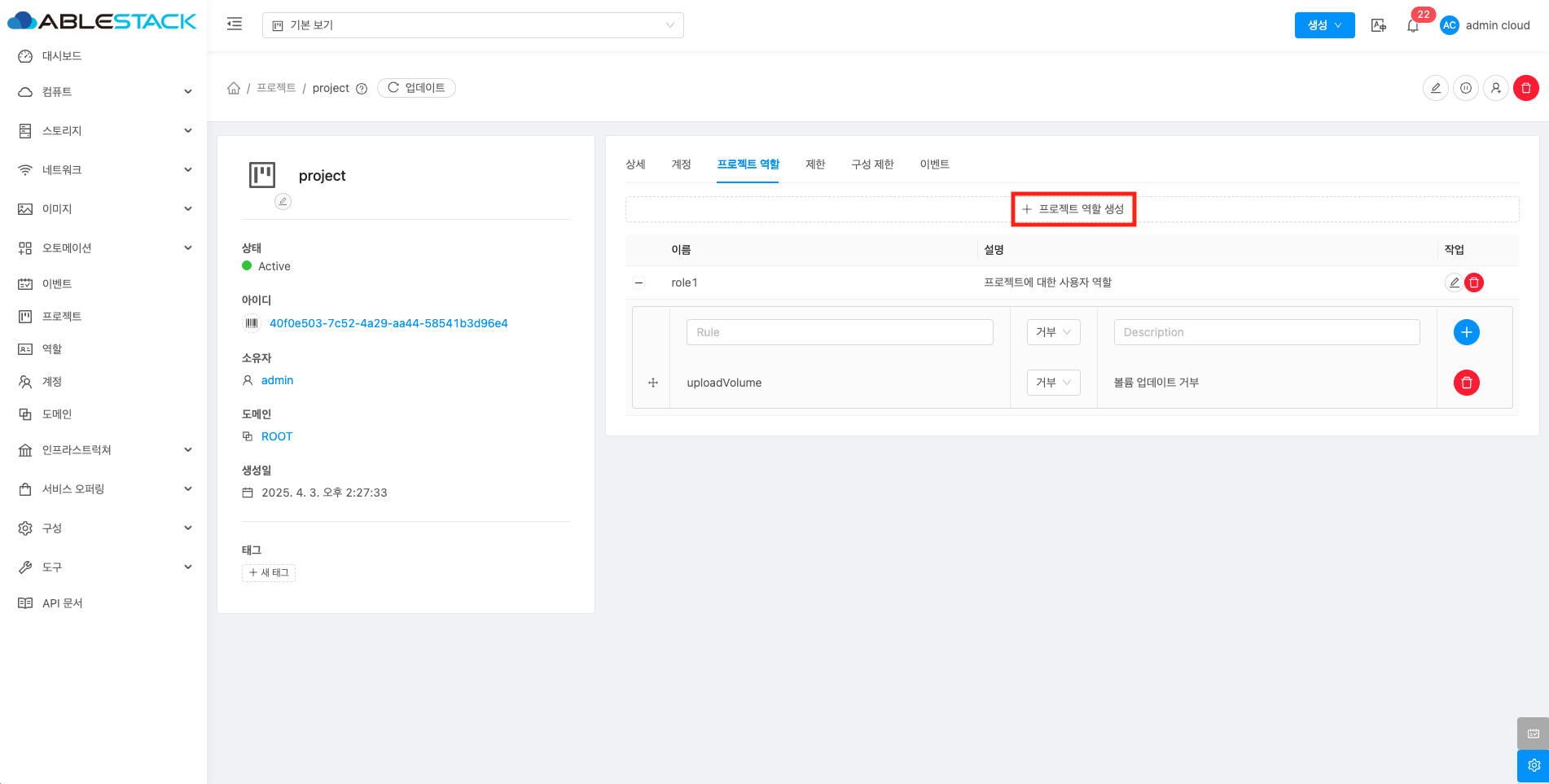1549x784 pixels.
Task: Switch to the 계정 tab
Action: (681, 164)
